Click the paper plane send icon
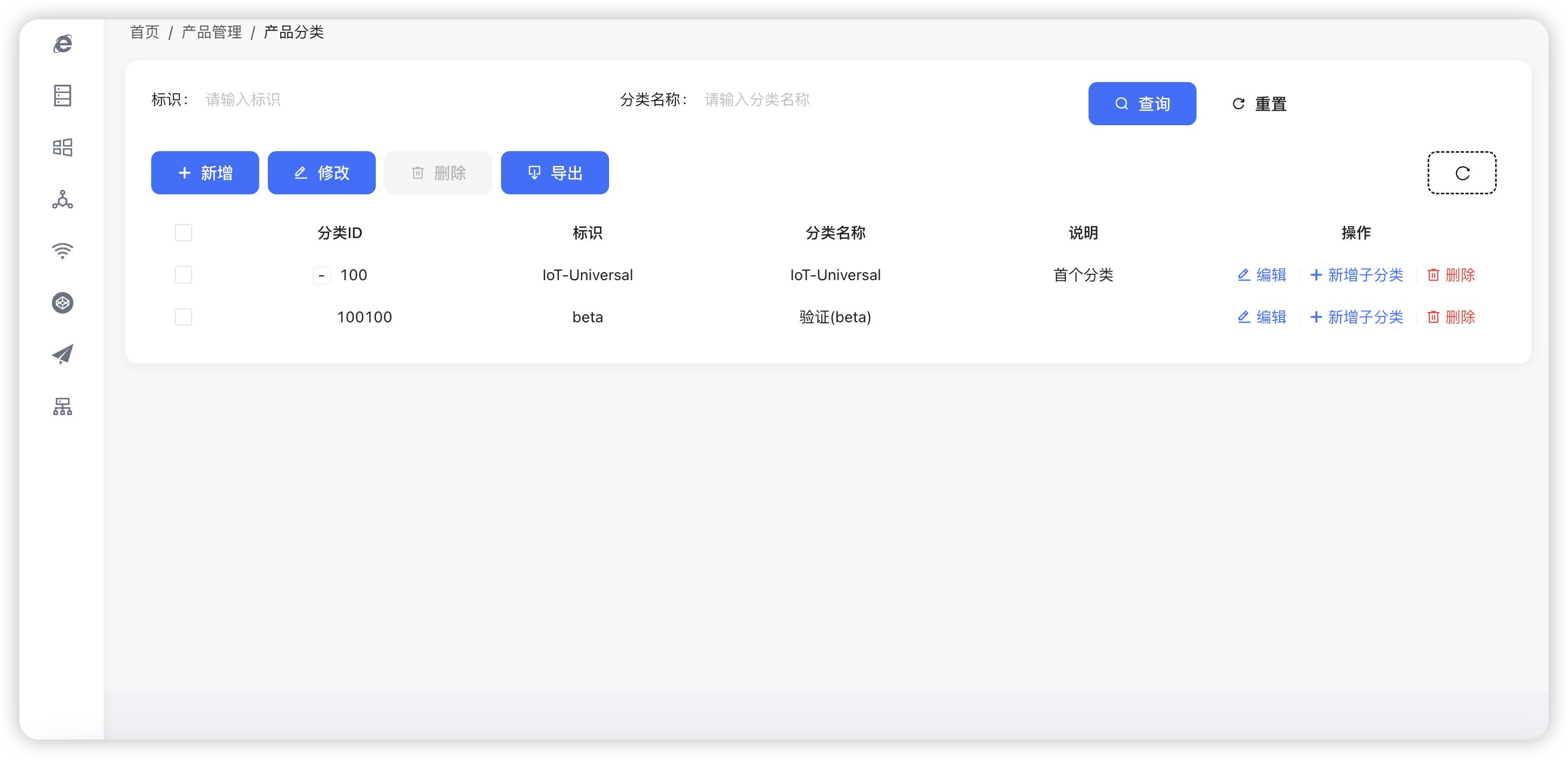Screen dimensions: 1568x759 (63, 354)
